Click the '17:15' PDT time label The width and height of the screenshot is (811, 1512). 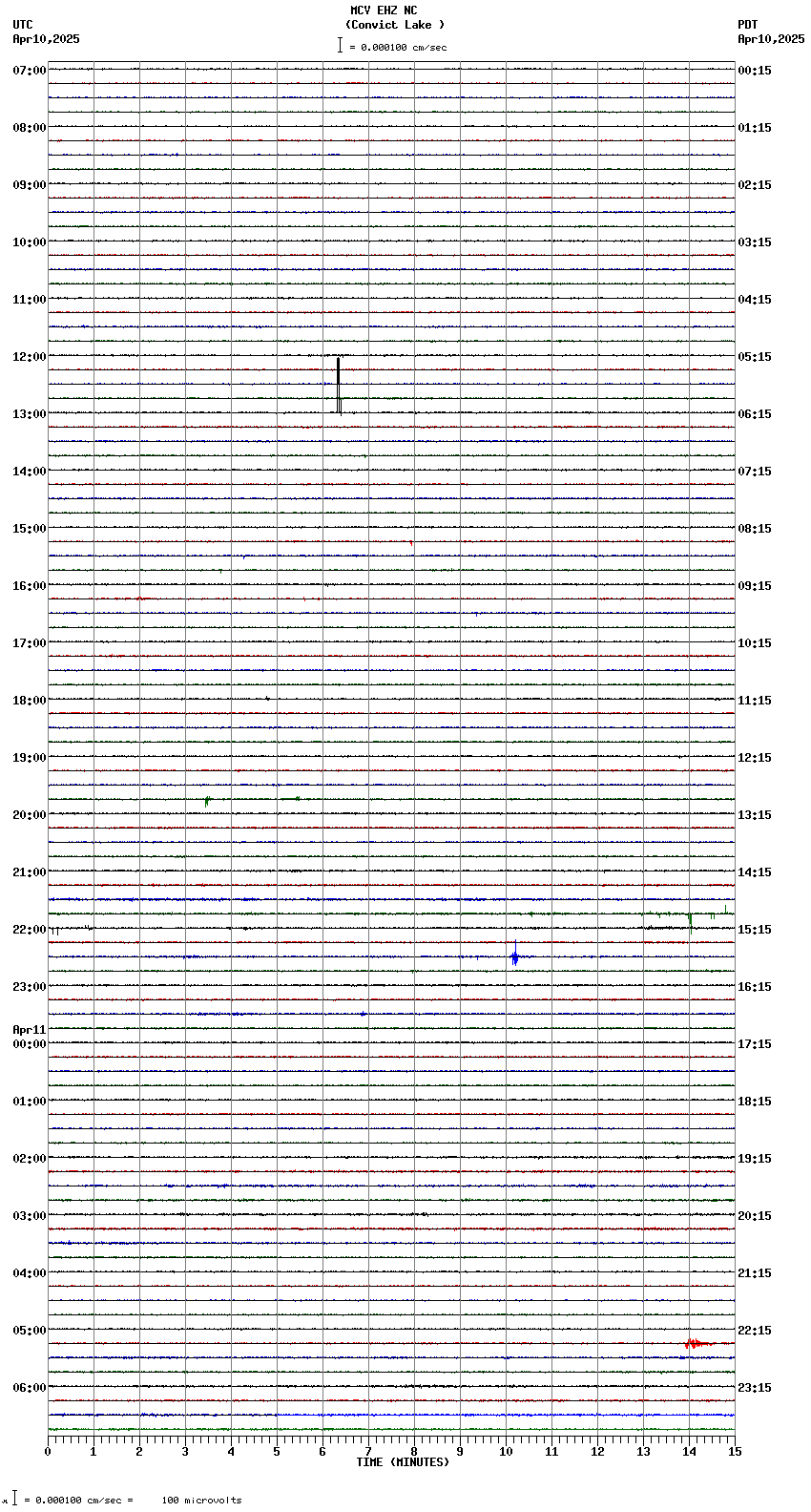pyautogui.click(x=755, y=1044)
